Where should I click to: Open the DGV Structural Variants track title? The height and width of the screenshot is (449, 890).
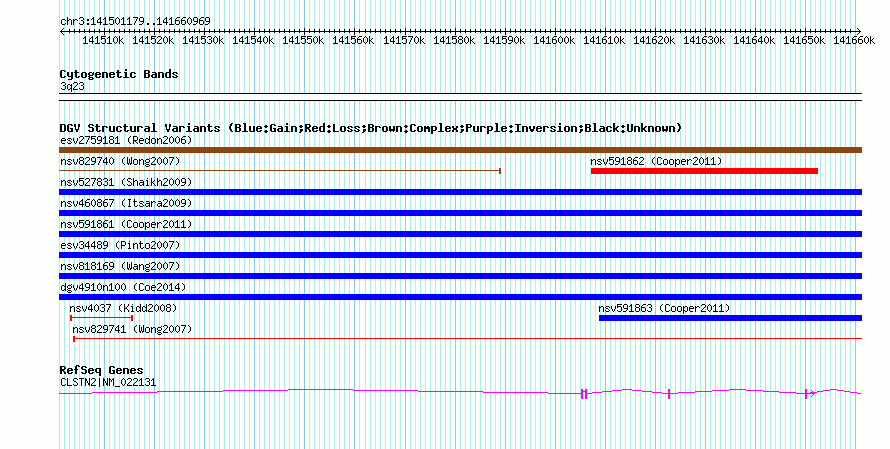click(x=371, y=128)
